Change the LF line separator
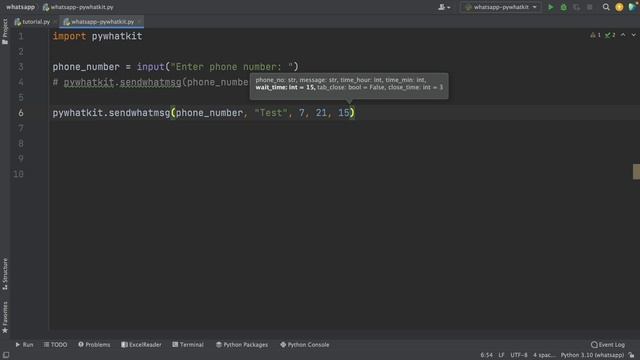This screenshot has width=640, height=360. tap(501, 355)
